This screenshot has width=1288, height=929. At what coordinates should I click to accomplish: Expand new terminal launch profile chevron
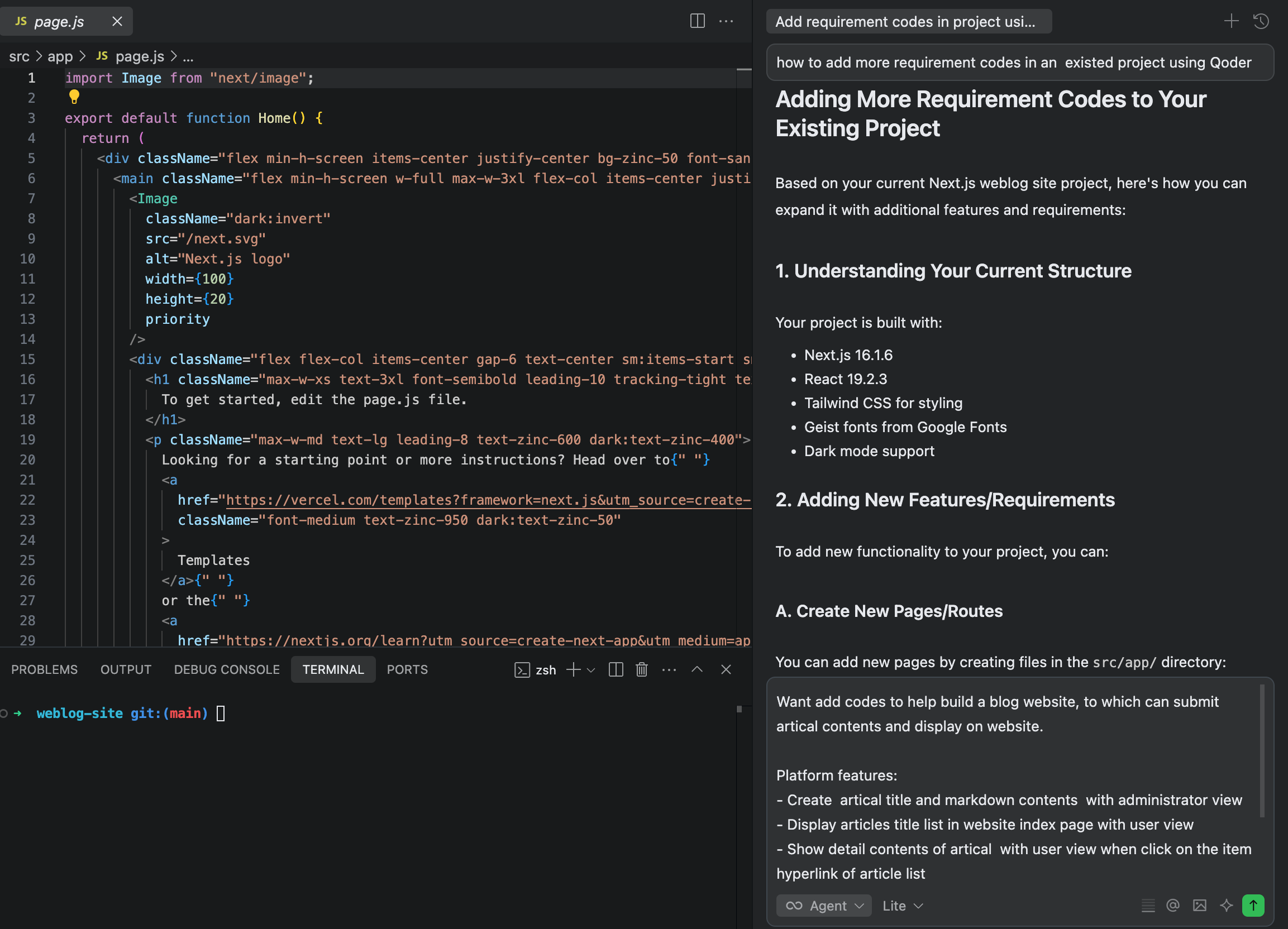pos(591,669)
